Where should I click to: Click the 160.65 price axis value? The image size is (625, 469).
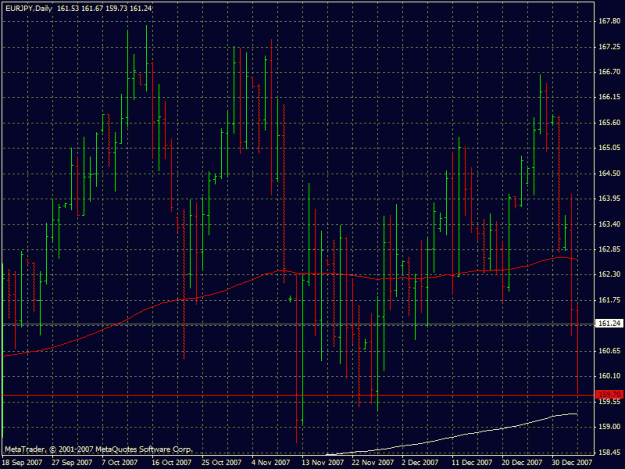(610, 351)
